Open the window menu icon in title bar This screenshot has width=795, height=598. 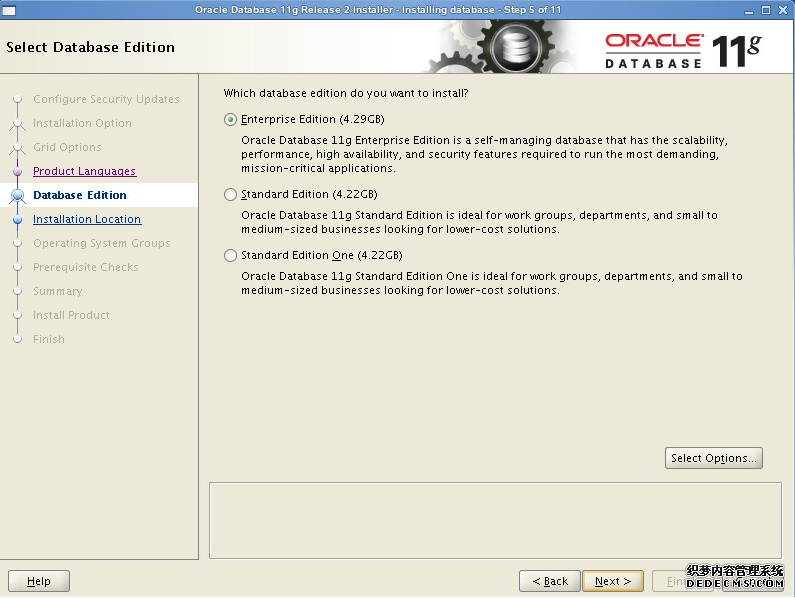9,9
